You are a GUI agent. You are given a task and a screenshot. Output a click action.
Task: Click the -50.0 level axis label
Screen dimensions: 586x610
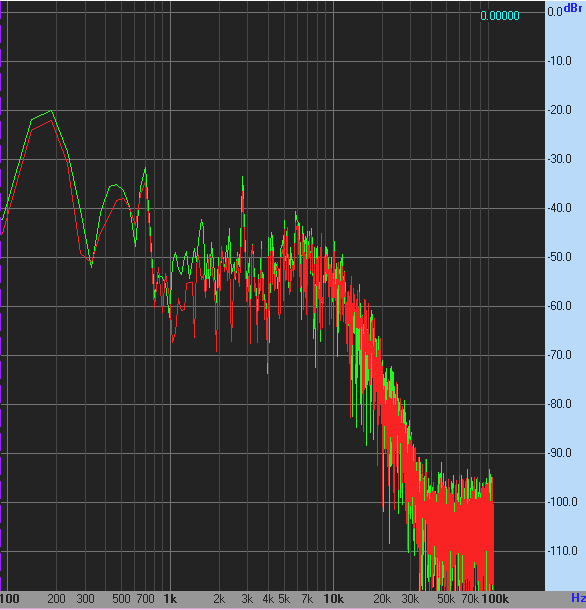tap(560, 257)
